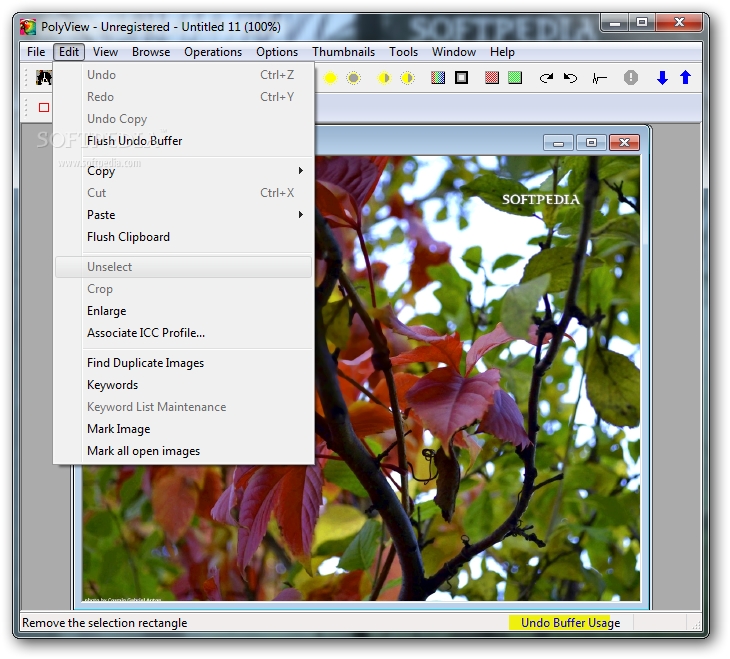Viewport: 730px width, 659px height.
Task: Open Keywords from the Edit menu
Action: click(x=184, y=385)
